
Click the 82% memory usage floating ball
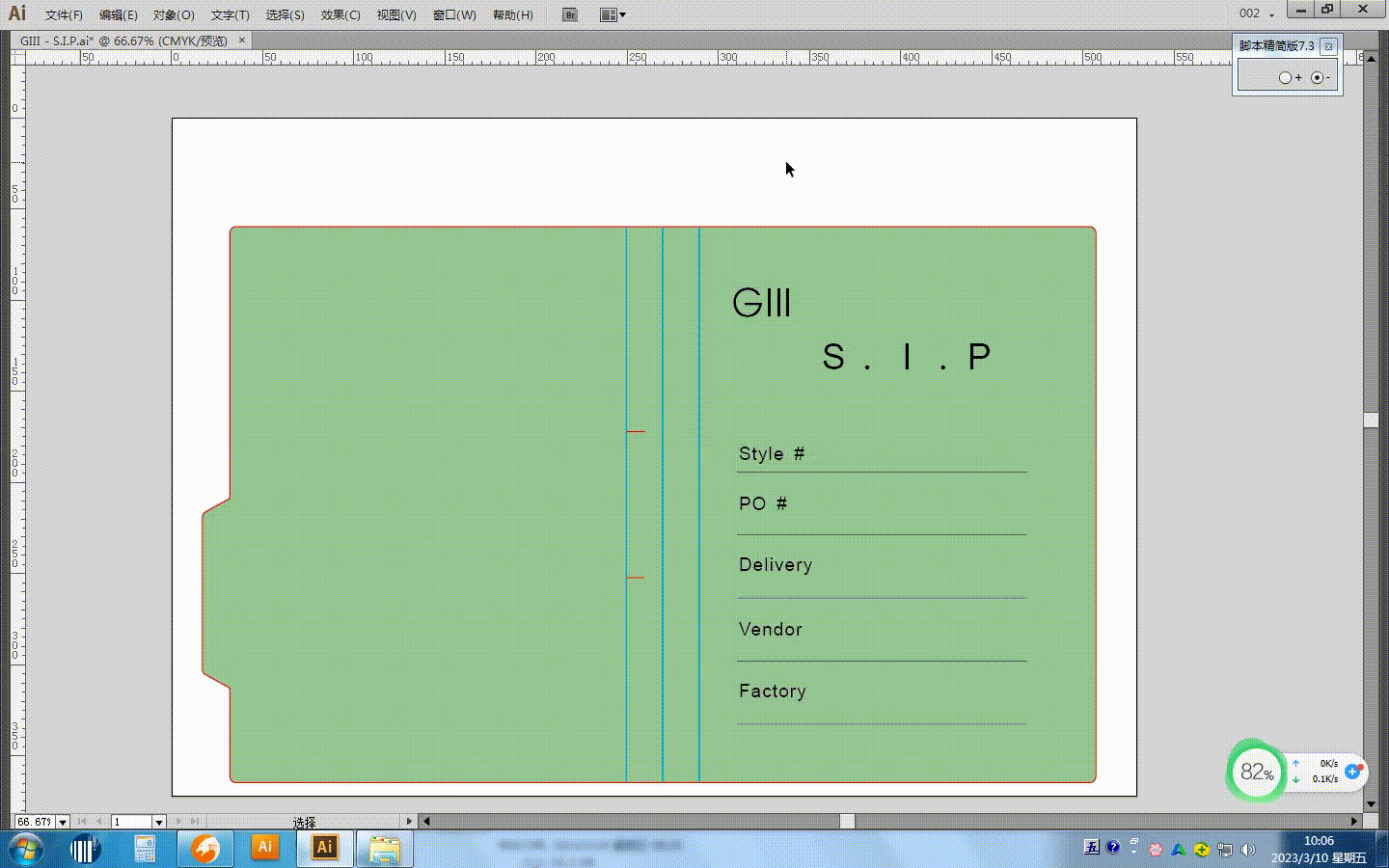[x=1256, y=772]
